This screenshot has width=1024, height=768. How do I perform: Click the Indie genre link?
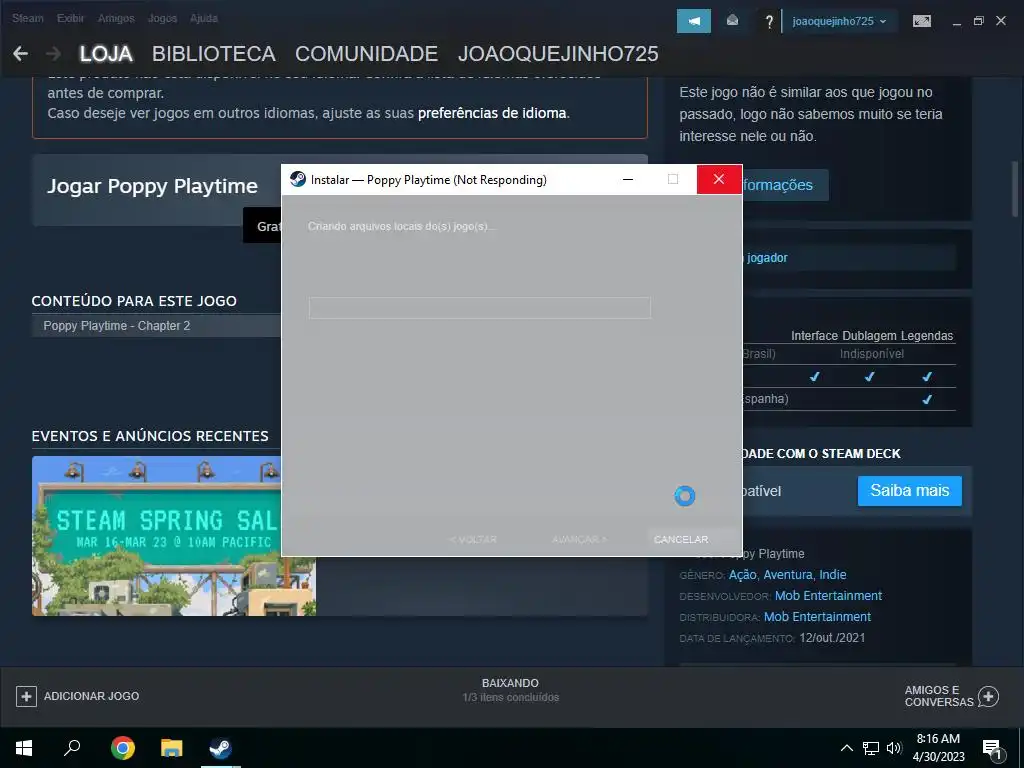[833, 575]
